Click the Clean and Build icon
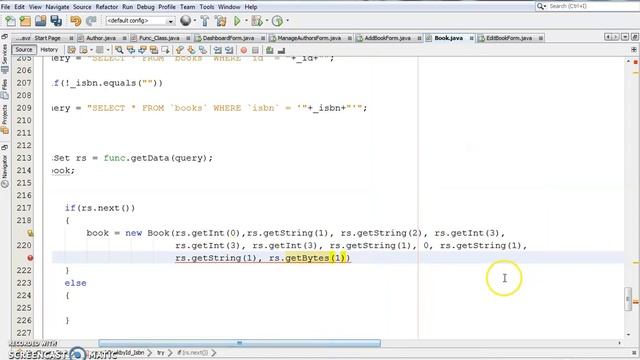 tap(220, 21)
